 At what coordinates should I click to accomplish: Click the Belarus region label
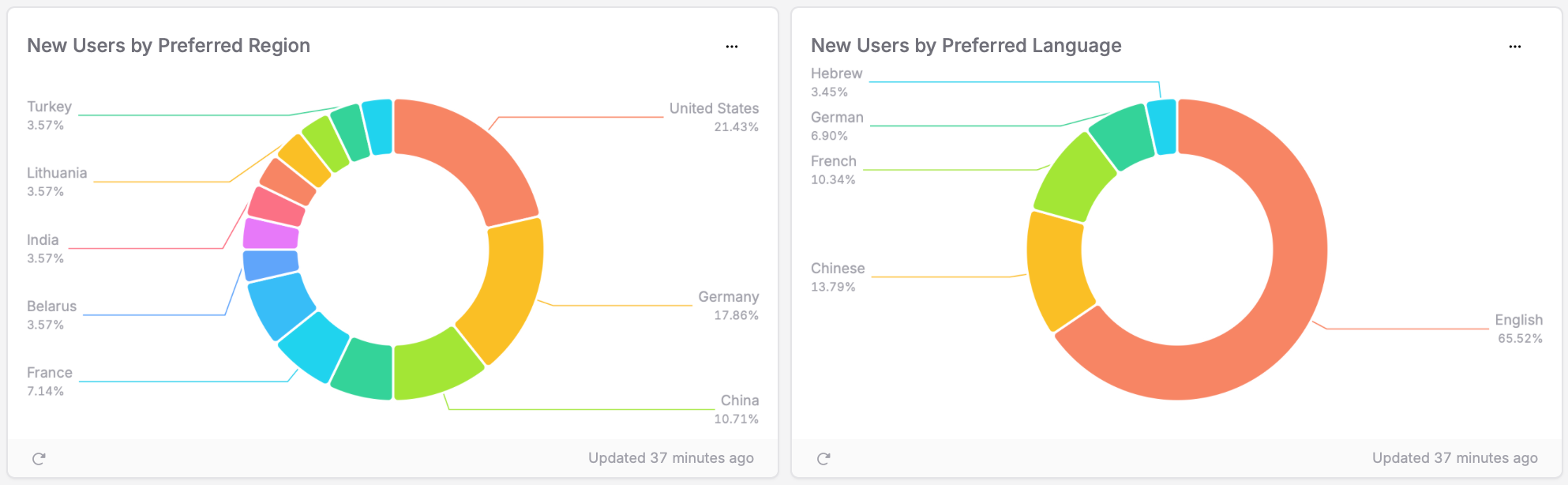point(51,306)
